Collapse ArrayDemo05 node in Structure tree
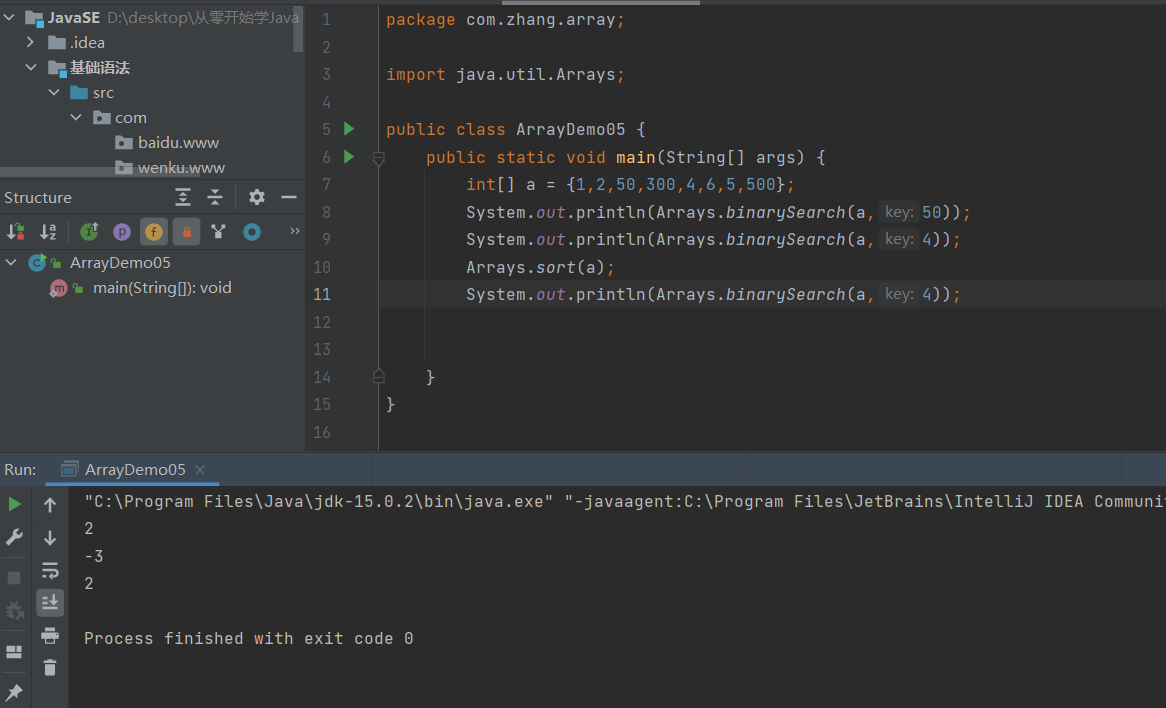The height and width of the screenshot is (708, 1166). pos(11,262)
